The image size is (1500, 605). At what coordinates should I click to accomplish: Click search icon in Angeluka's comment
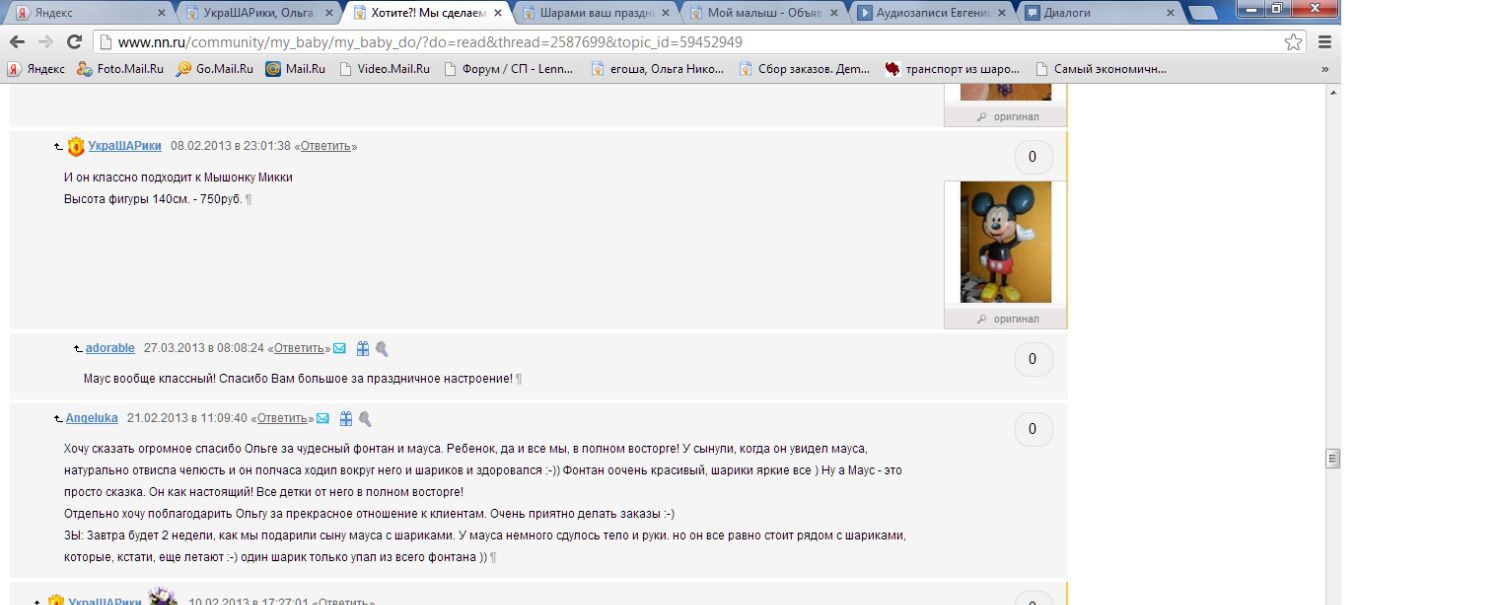(x=364, y=418)
